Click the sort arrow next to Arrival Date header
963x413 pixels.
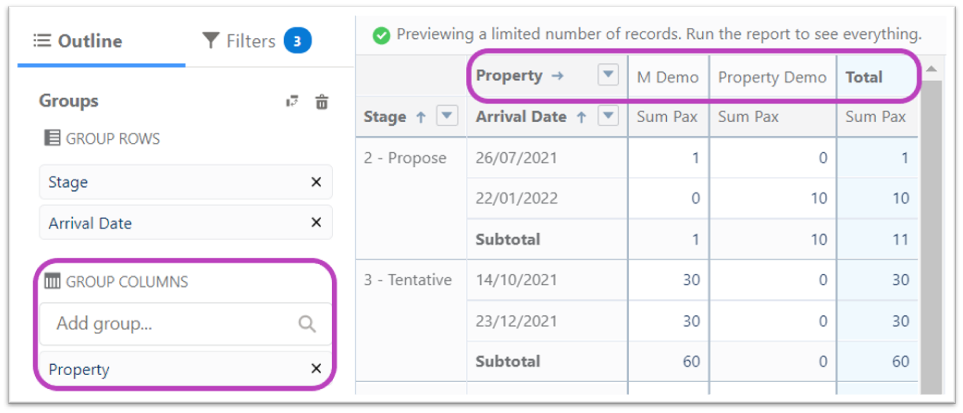click(x=582, y=117)
